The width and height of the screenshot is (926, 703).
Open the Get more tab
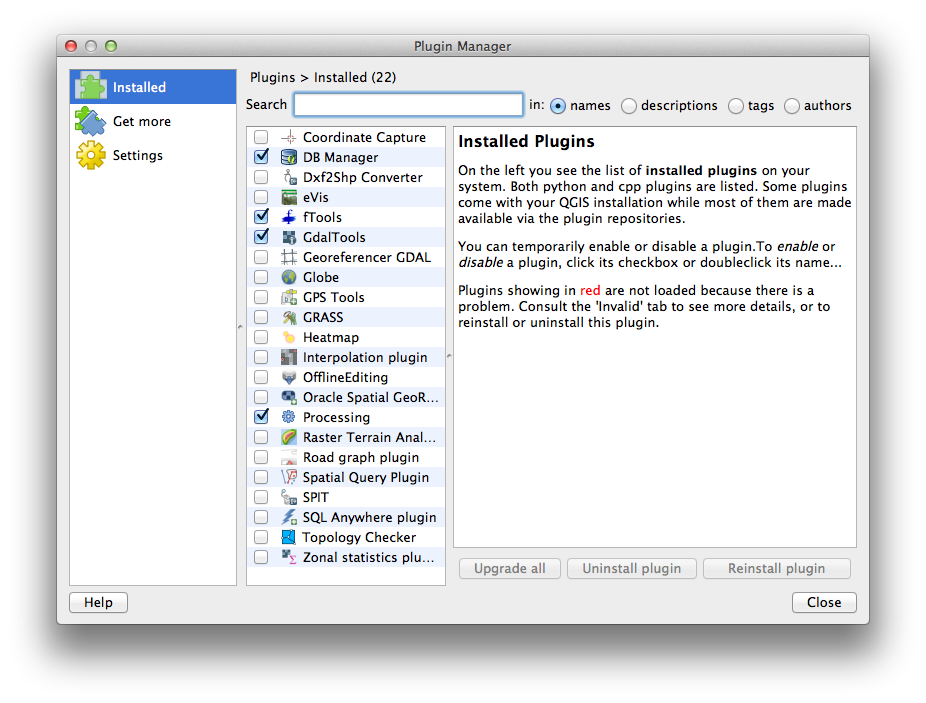141,121
